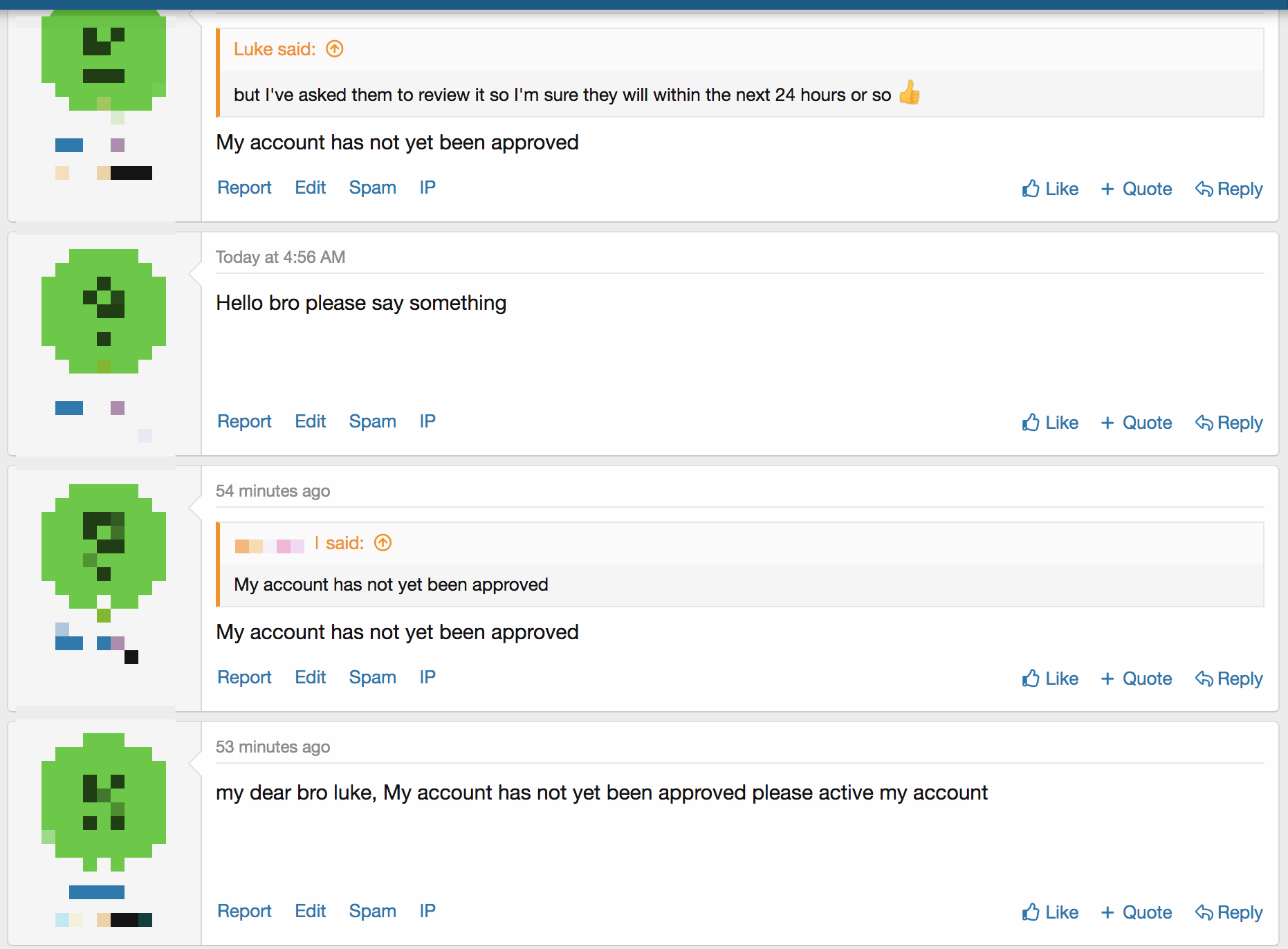Like the top post quoting Luke
1288x949 pixels.
pyautogui.click(x=1050, y=189)
